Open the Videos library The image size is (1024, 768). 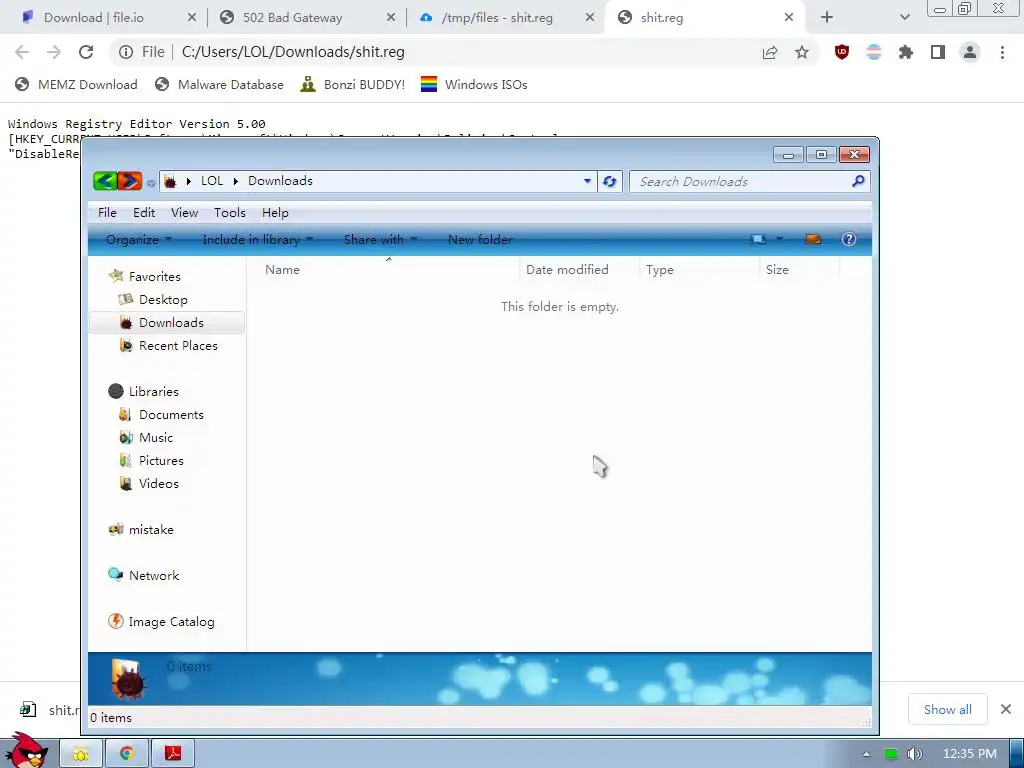pos(158,484)
